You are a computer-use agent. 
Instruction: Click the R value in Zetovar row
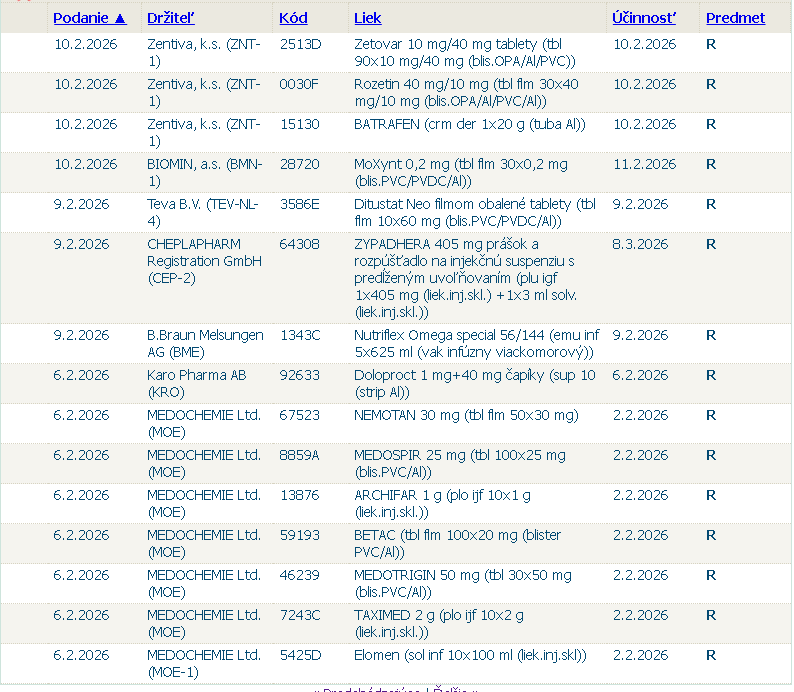point(711,45)
